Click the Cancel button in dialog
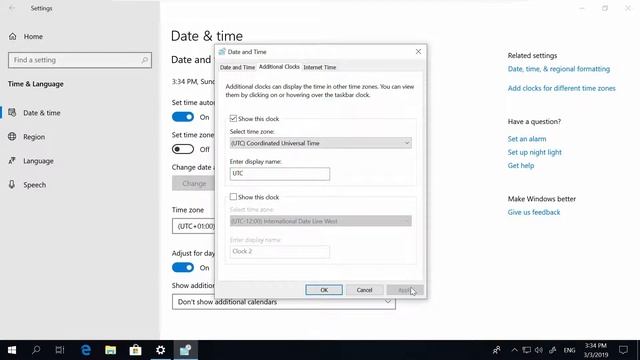The width and height of the screenshot is (640, 360). pos(364,290)
